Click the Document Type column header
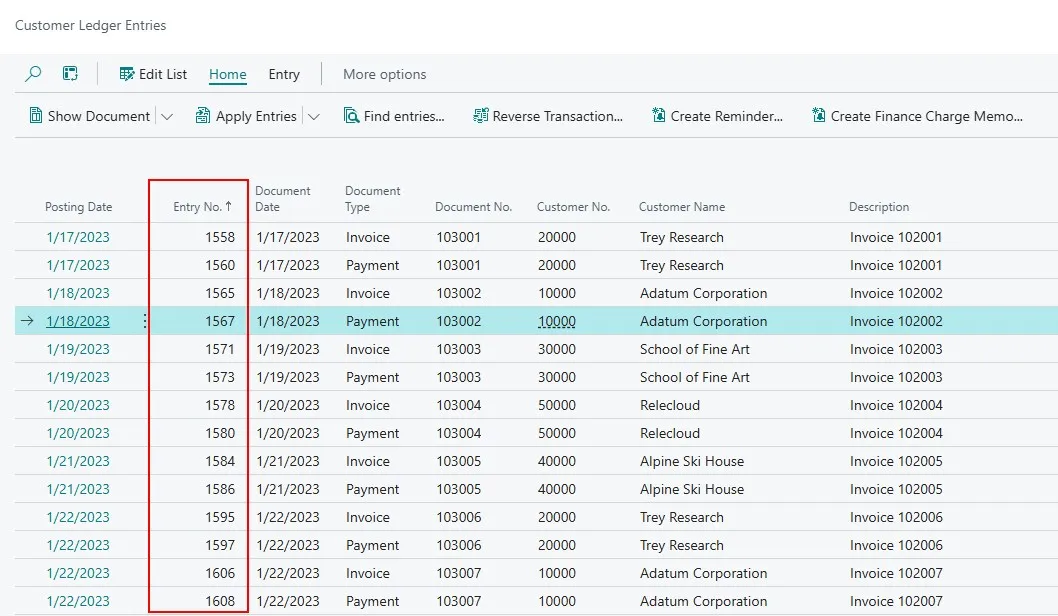 (x=372, y=198)
